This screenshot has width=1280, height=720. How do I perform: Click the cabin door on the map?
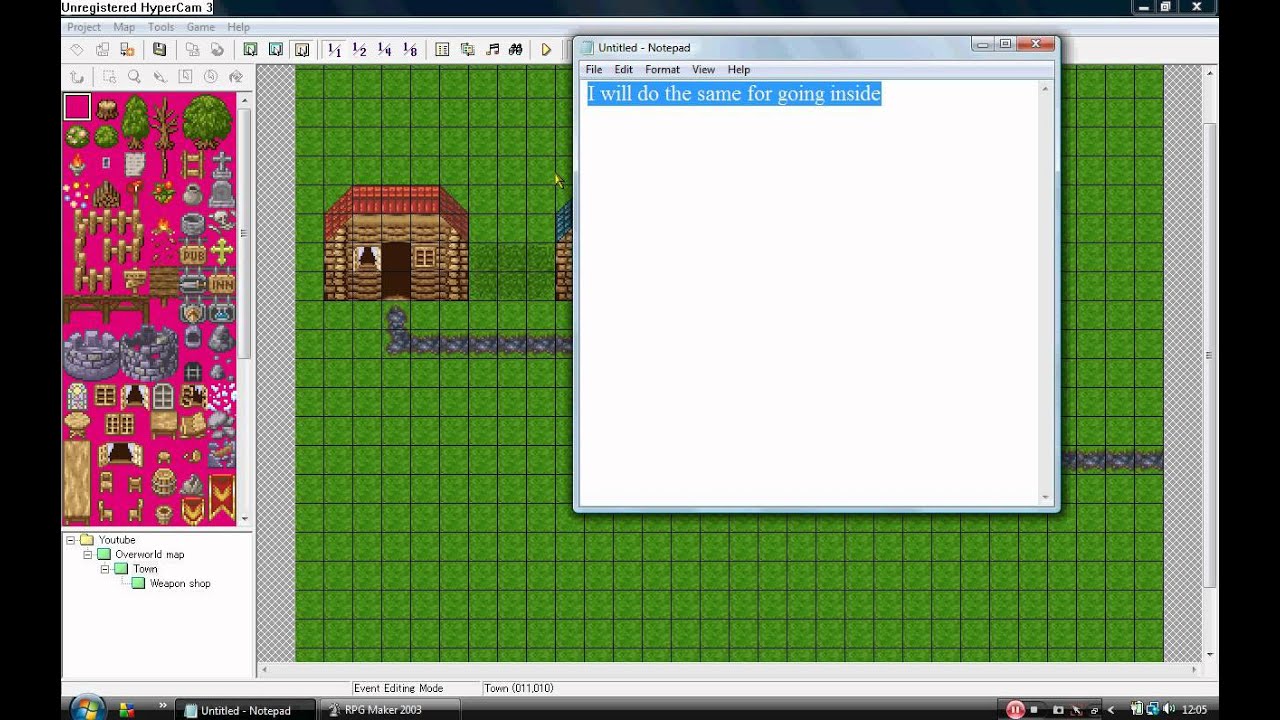click(x=396, y=270)
